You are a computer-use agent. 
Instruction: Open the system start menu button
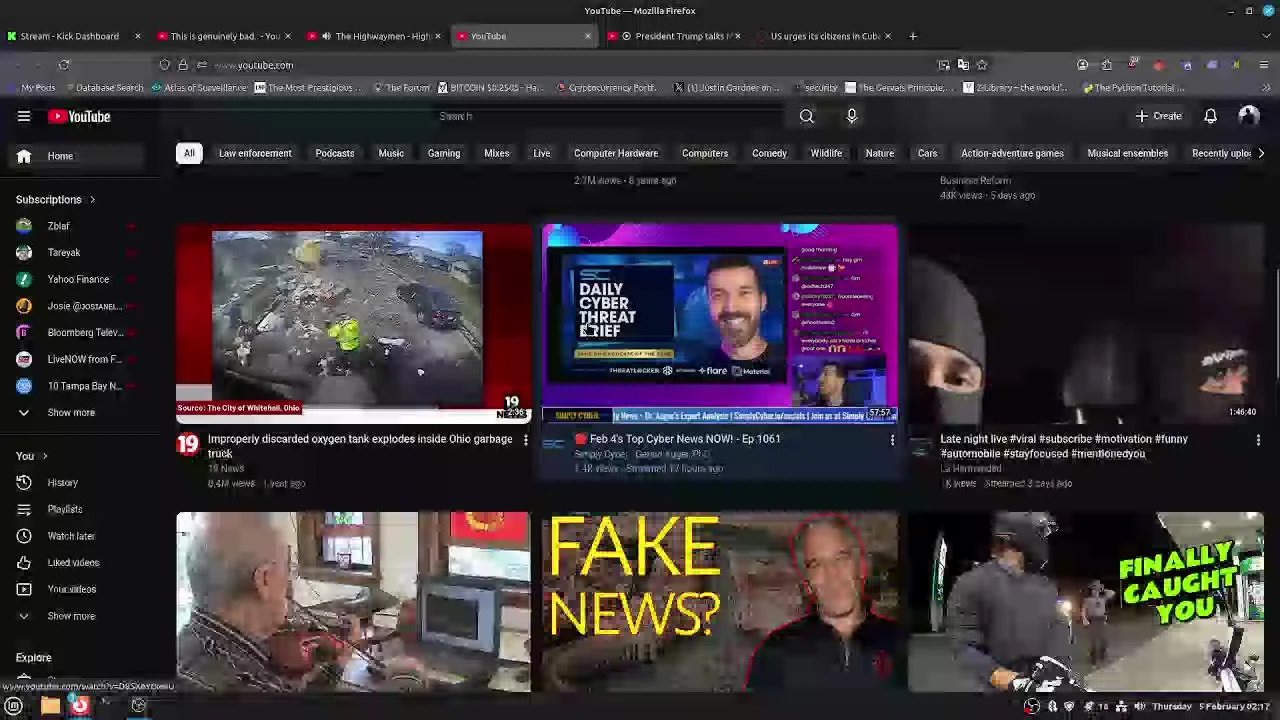14,706
